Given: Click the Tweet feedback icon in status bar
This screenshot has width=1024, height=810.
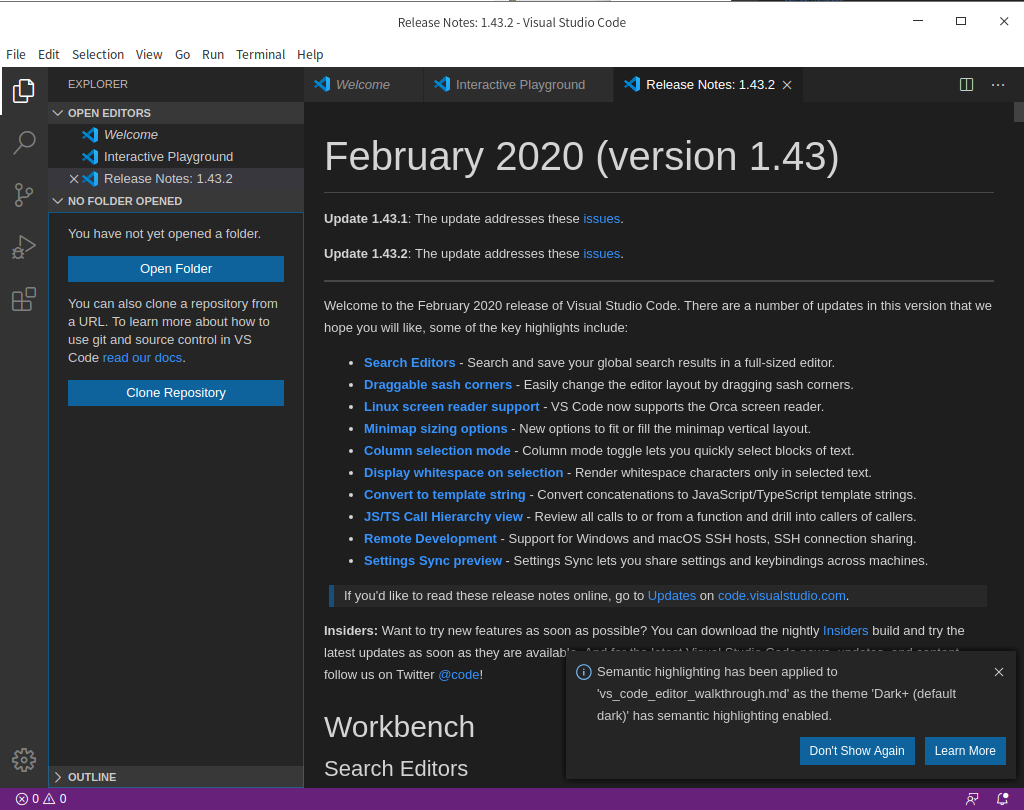Looking at the screenshot, I should pos(971,798).
